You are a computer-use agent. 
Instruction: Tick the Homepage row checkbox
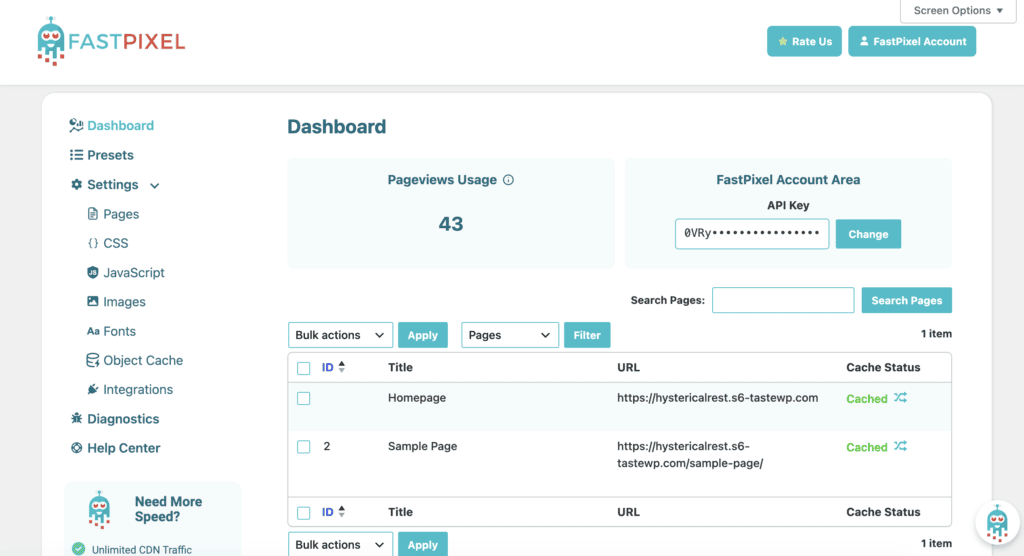point(304,399)
